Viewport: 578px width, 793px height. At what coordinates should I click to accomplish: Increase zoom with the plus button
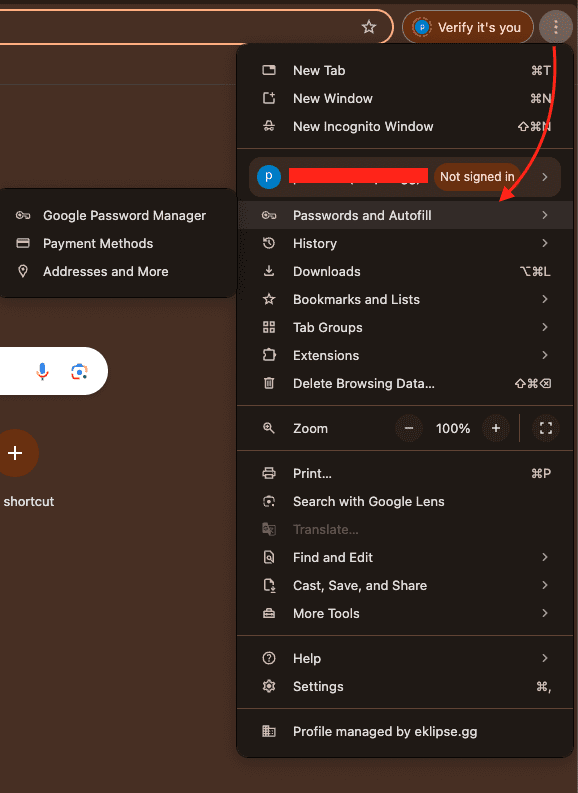[x=496, y=428]
